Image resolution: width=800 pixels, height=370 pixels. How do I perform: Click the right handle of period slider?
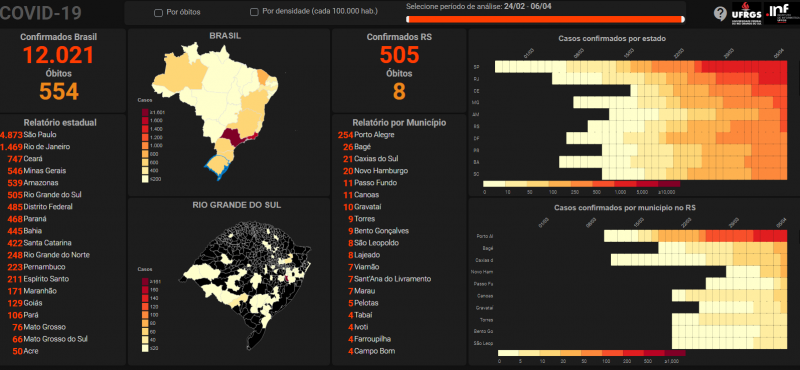683,19
